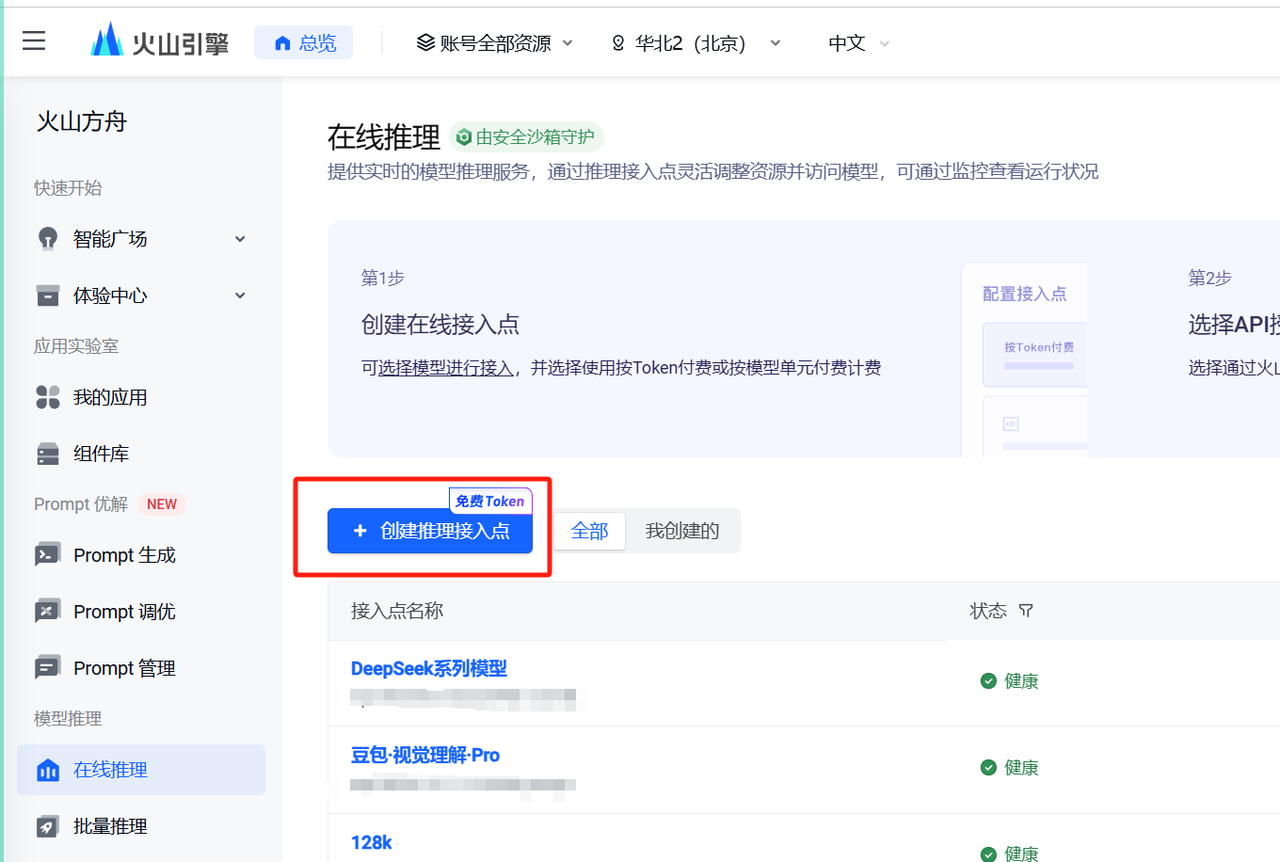1280x862 pixels.
Task: Click the 体验中心 box icon
Action: (x=47, y=296)
